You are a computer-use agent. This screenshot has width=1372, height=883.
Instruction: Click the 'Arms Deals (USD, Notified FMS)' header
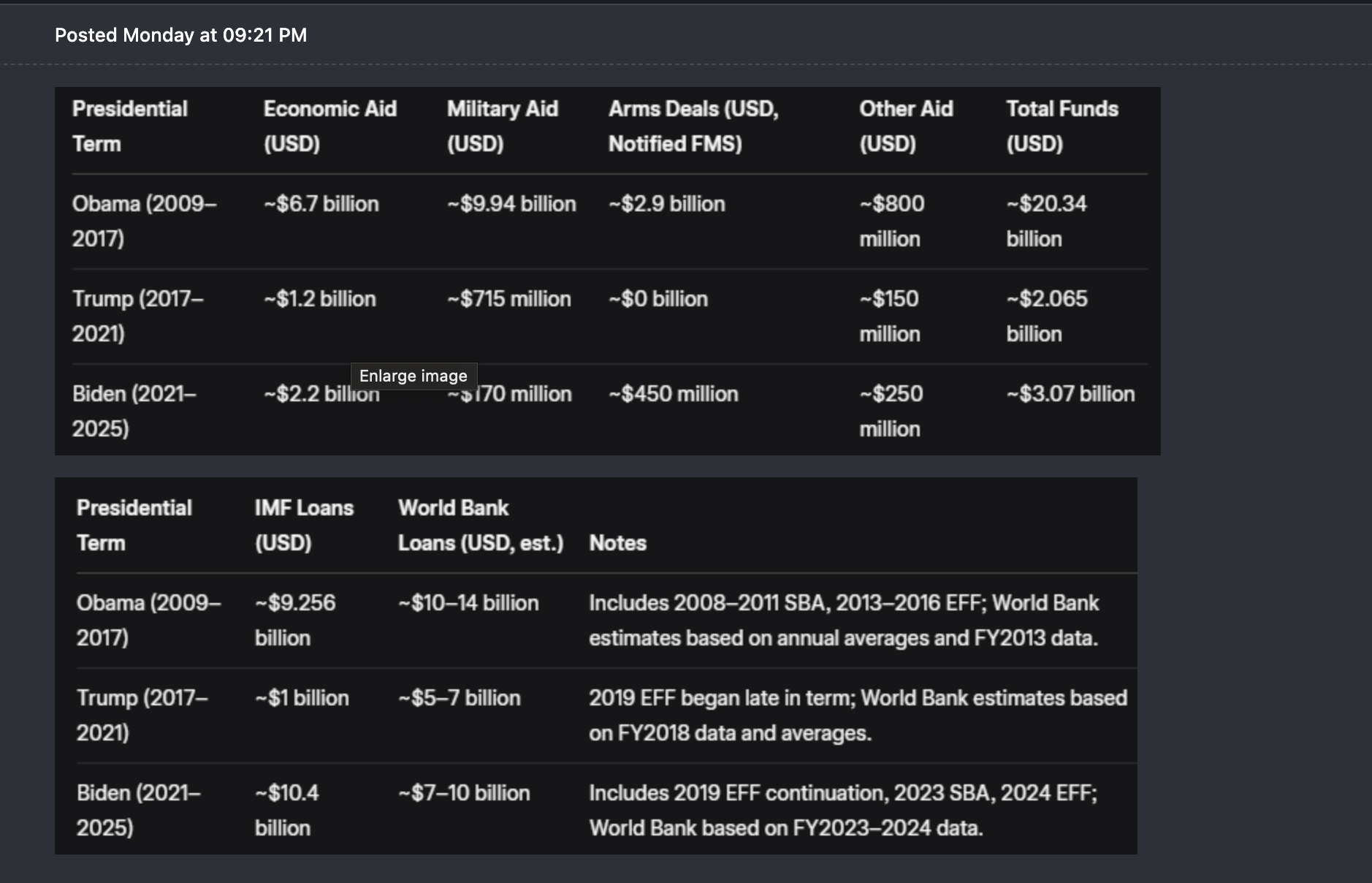693,126
